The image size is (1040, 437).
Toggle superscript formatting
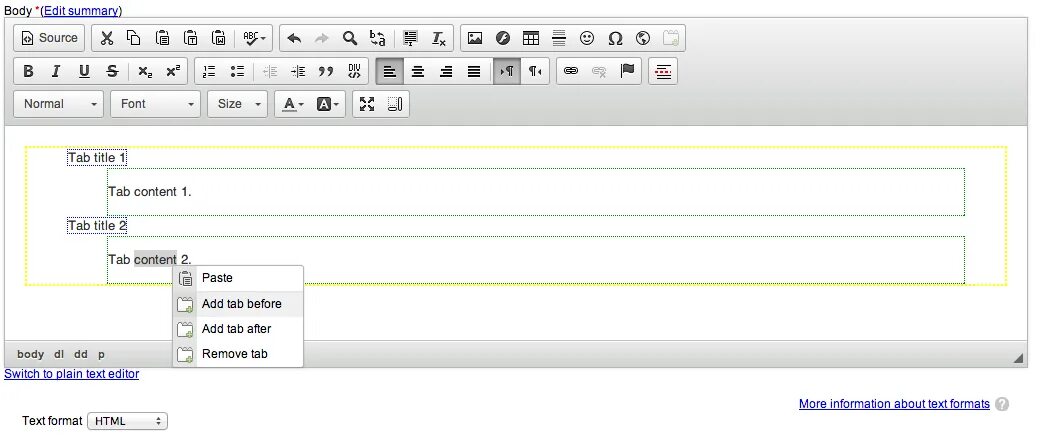click(x=173, y=71)
